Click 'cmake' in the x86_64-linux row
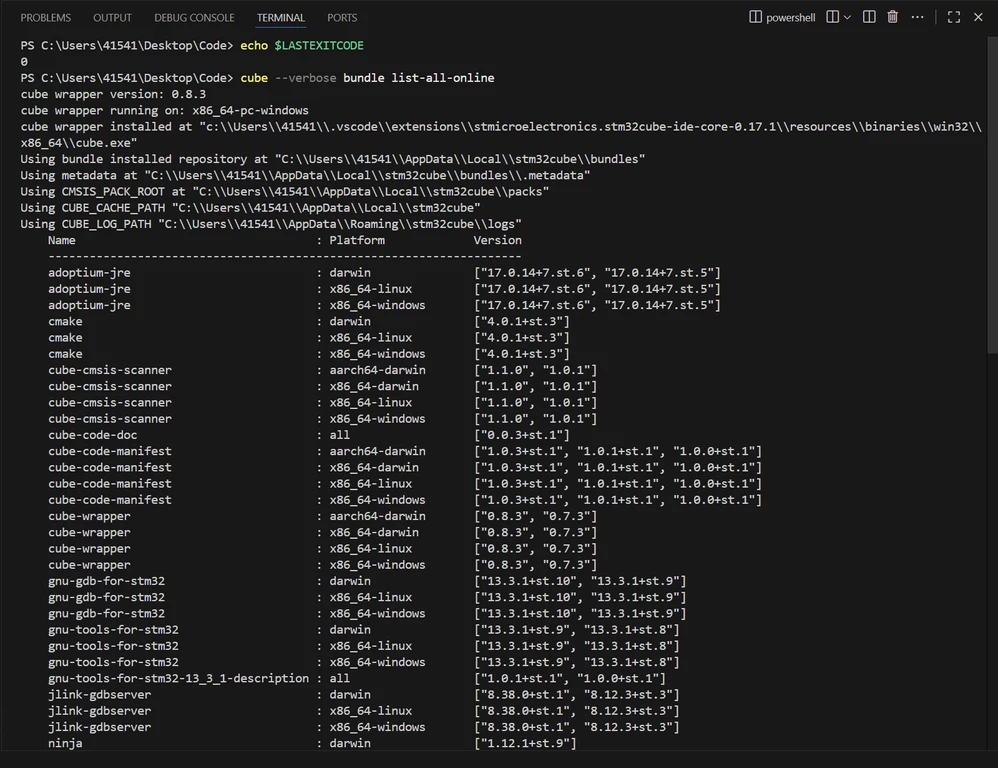 click(65, 337)
